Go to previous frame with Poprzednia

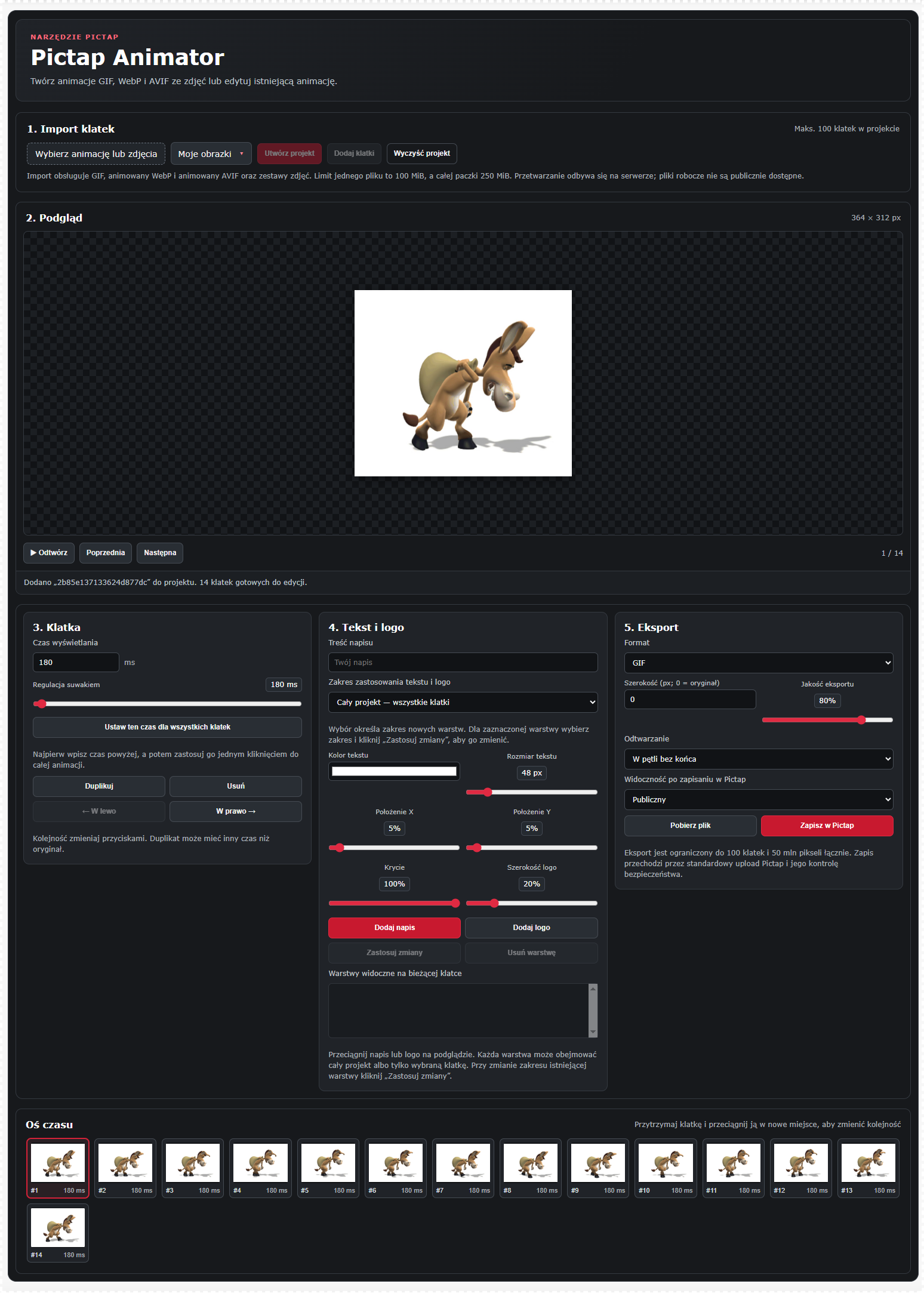(x=106, y=553)
